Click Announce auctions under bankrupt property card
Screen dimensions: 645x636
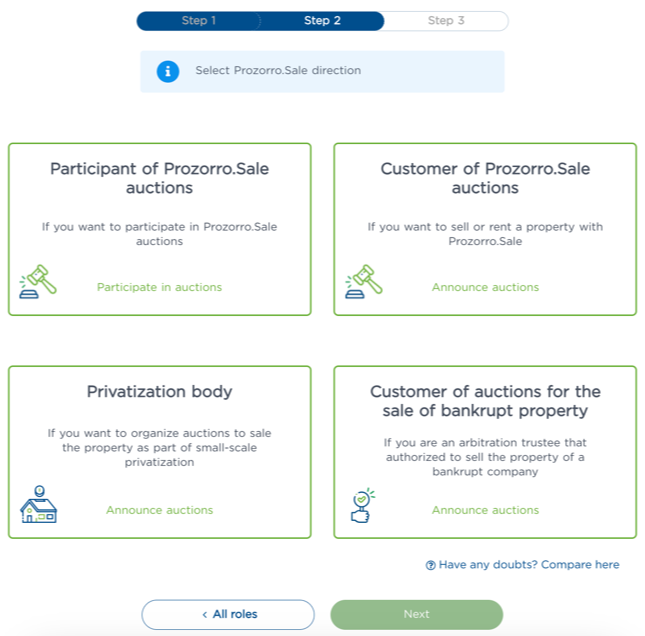tap(485, 510)
